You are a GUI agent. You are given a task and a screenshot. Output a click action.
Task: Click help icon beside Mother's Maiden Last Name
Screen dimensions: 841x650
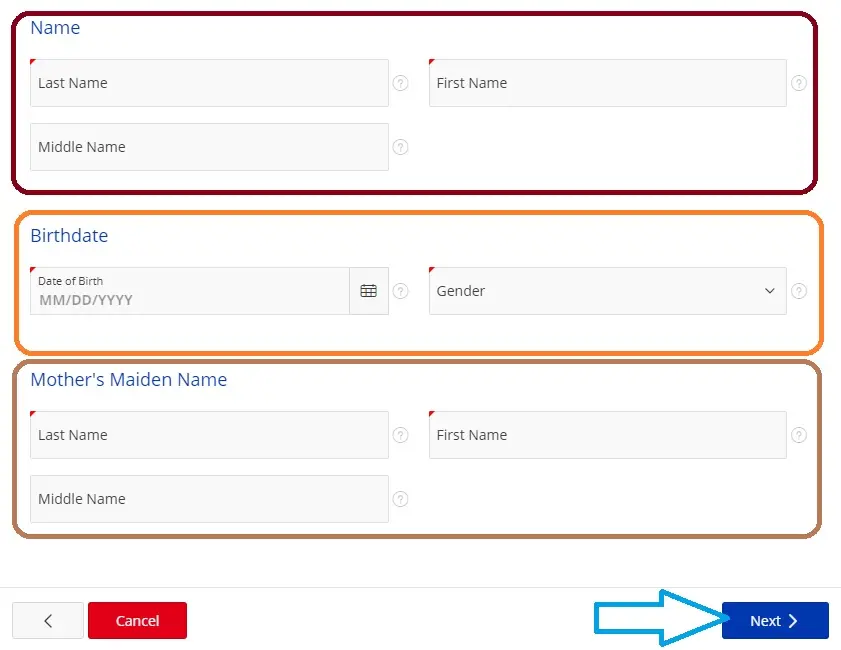pos(400,435)
